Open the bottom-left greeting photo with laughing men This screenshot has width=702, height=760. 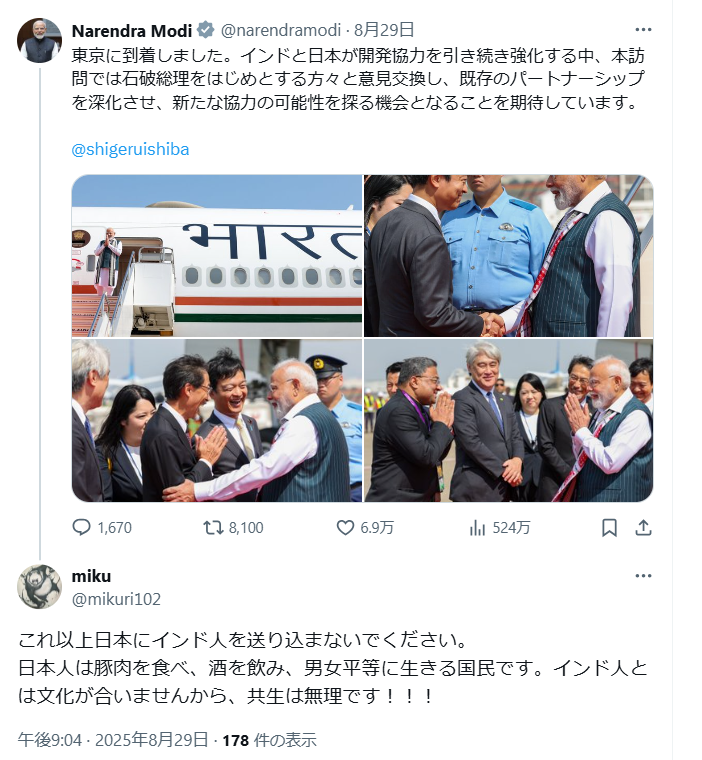pos(217,420)
